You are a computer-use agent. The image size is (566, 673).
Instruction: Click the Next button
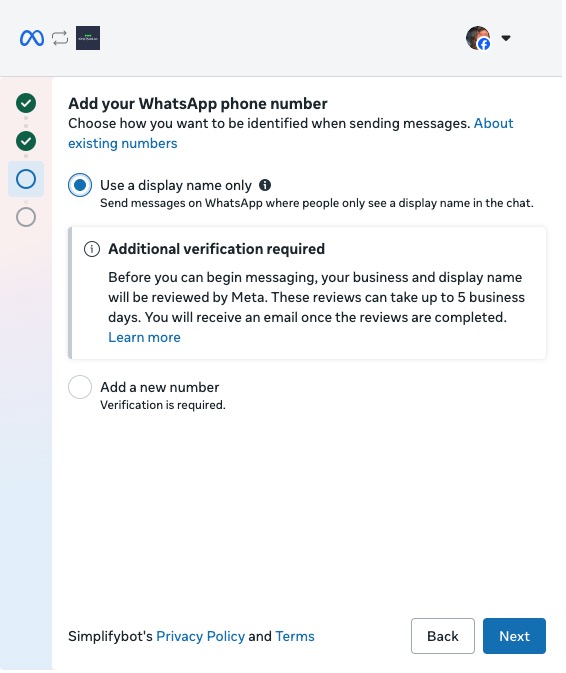click(514, 636)
